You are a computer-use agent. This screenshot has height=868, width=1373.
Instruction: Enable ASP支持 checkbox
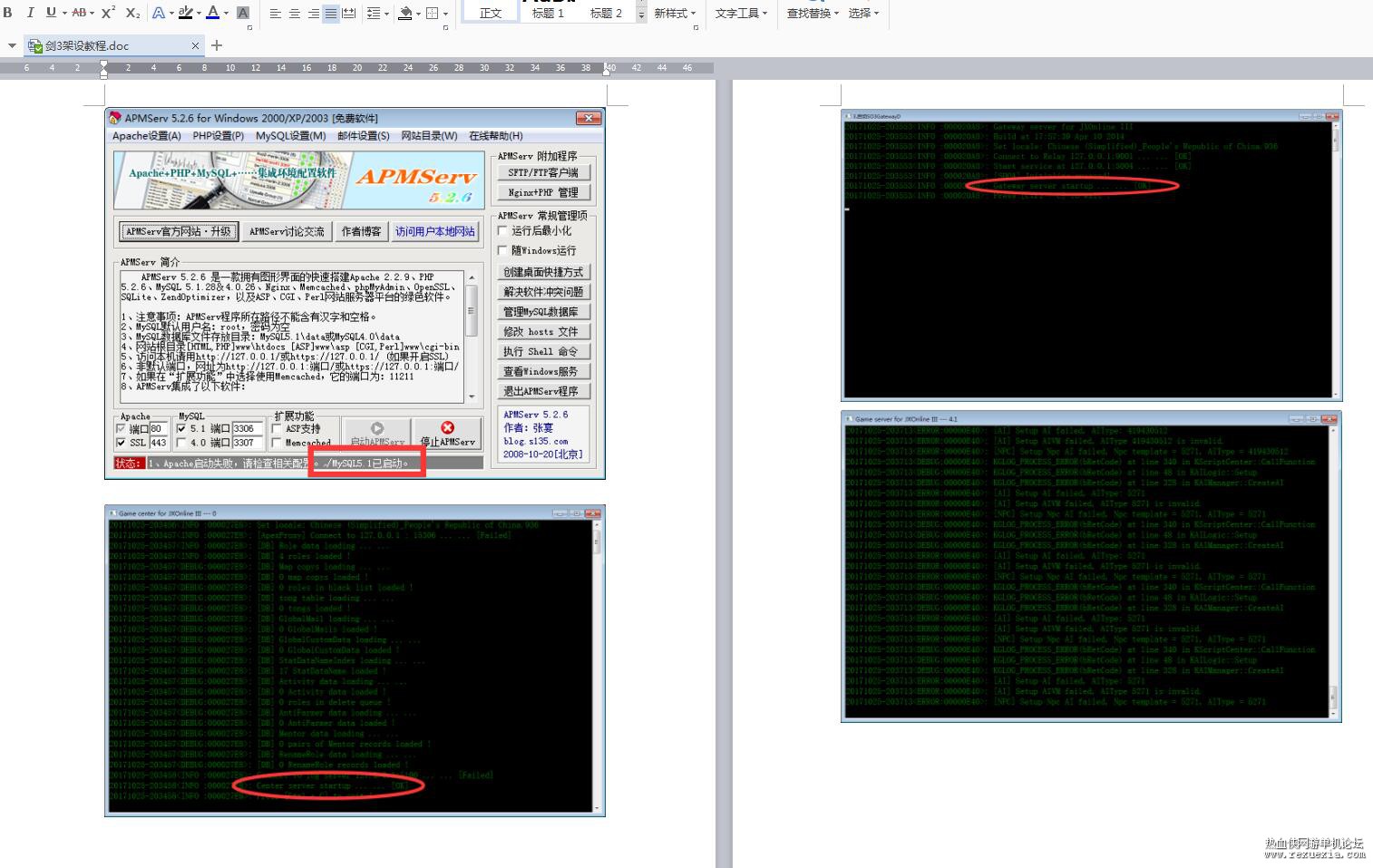click(x=277, y=428)
